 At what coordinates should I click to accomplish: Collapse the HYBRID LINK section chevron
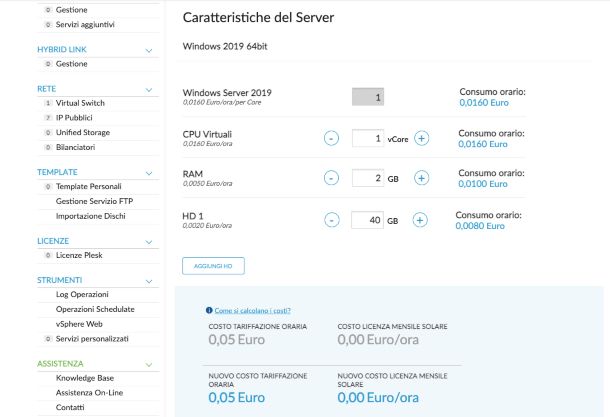pyautogui.click(x=149, y=51)
